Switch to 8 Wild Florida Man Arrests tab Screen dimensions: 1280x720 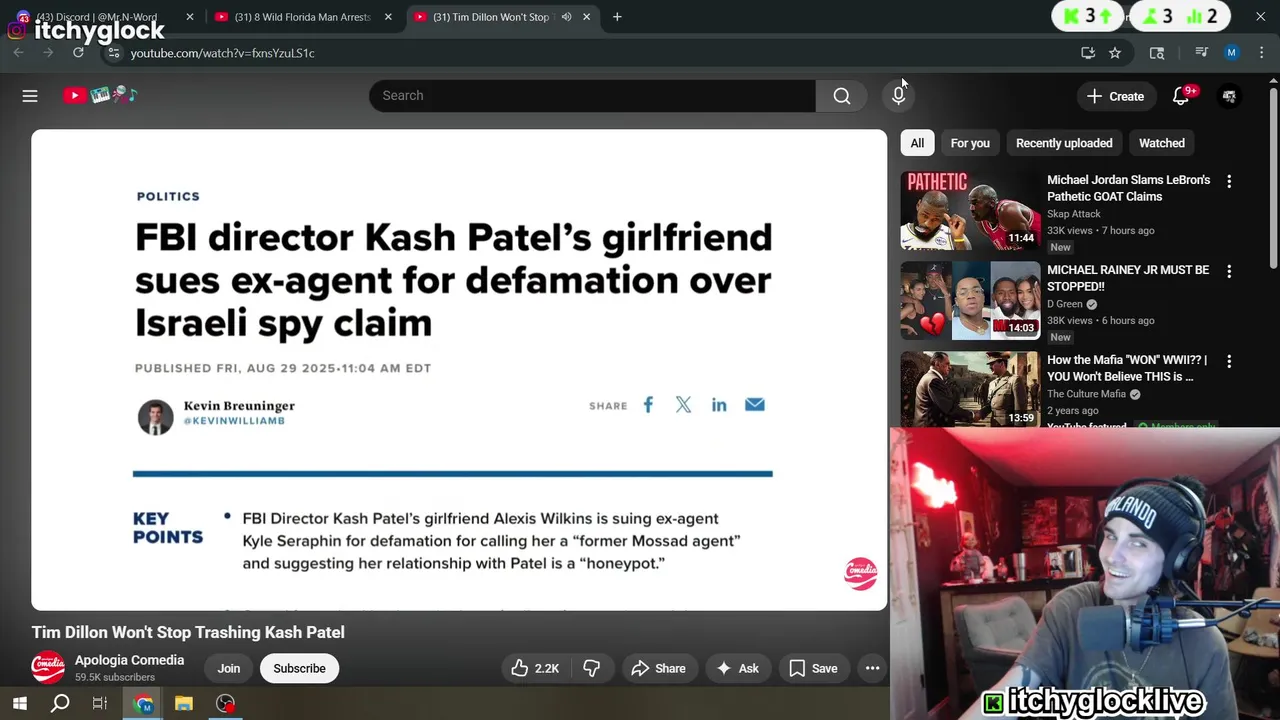(303, 17)
